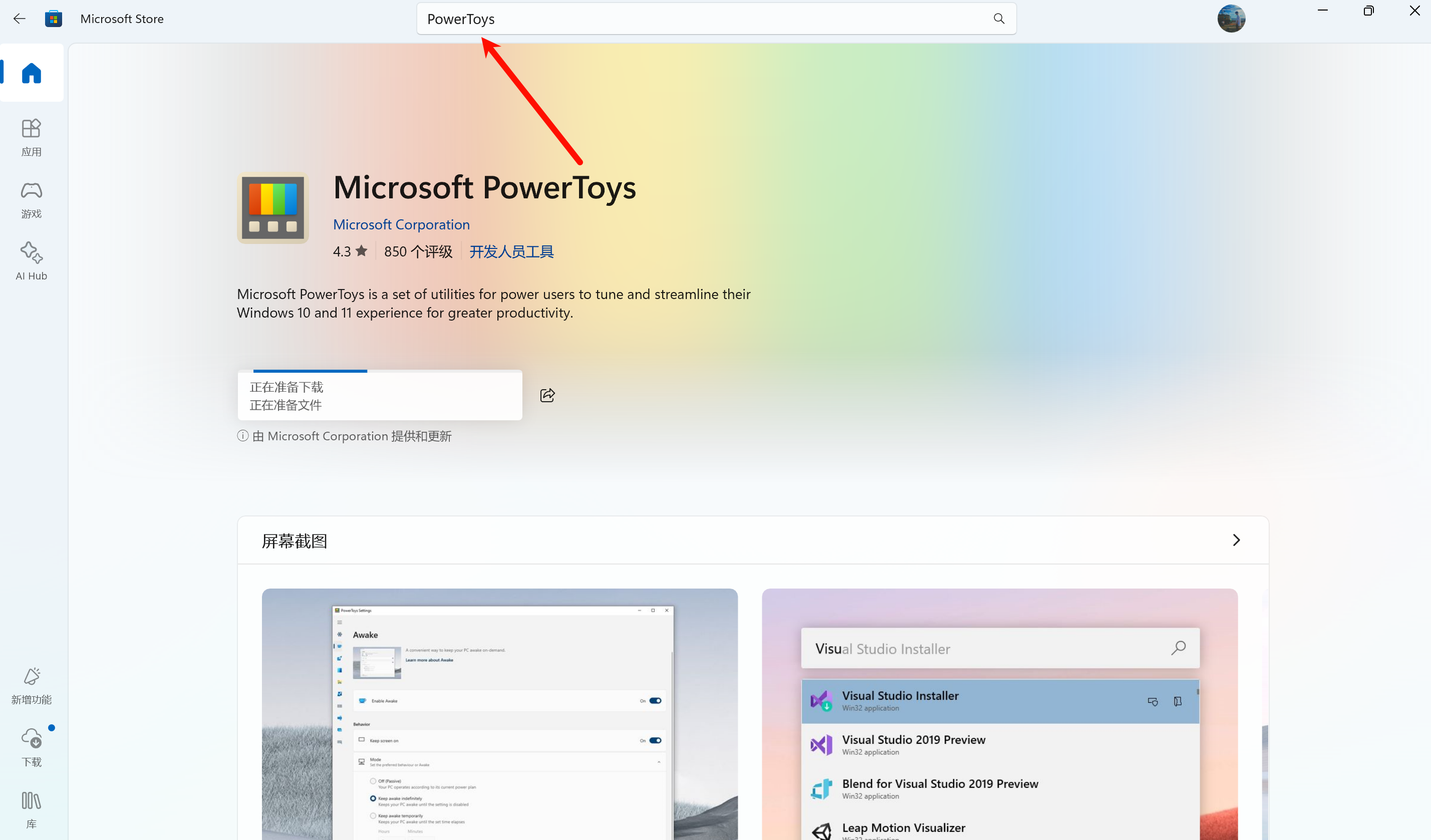Open the user profile avatar
Viewport: 1431px width, 840px height.
tap(1231, 19)
